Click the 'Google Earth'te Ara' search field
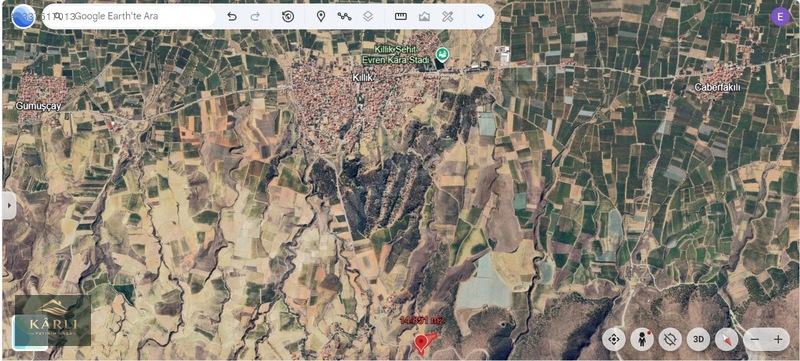This screenshot has width=800, height=361. coord(129,16)
